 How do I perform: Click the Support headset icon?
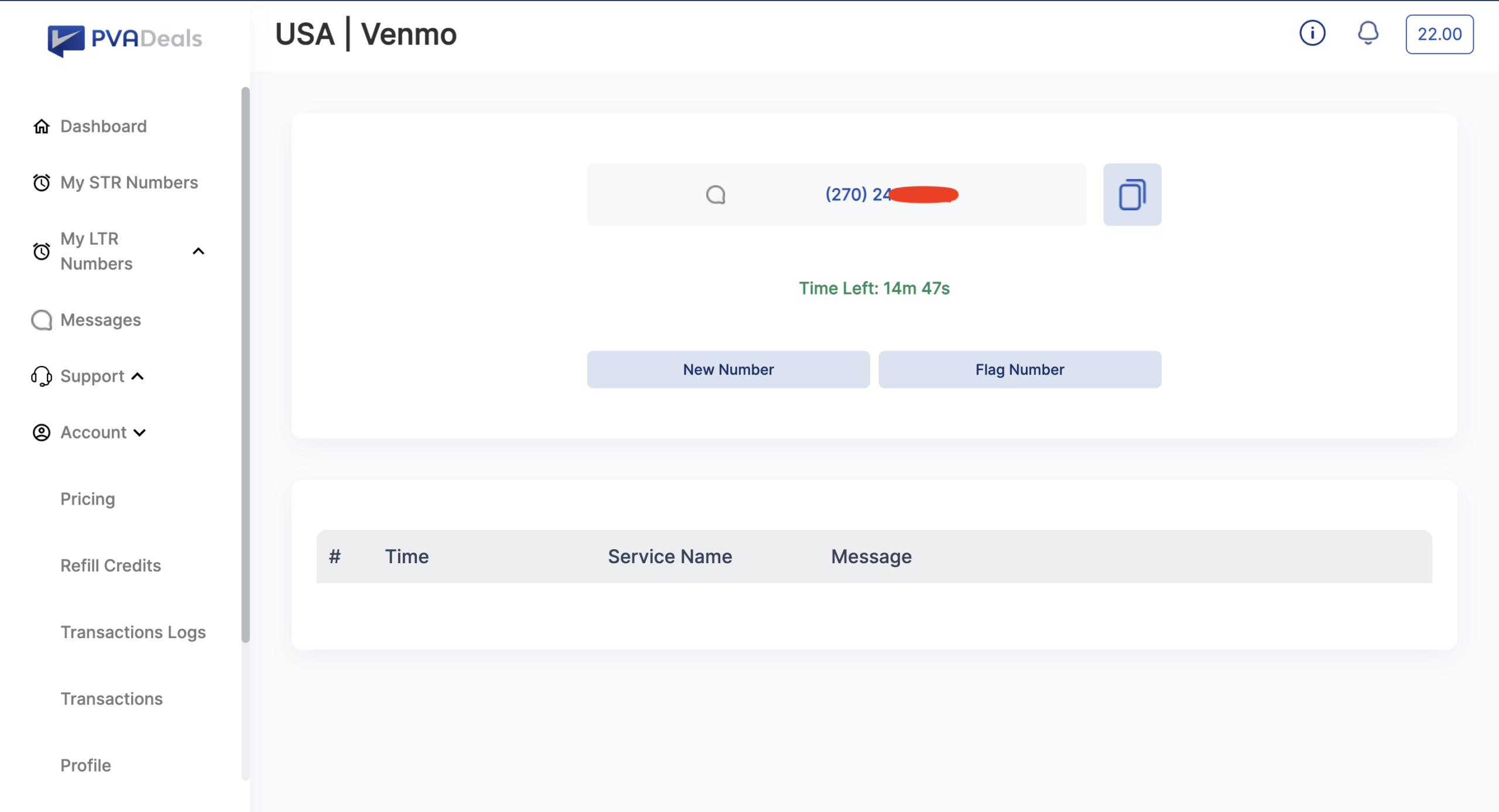click(41, 376)
